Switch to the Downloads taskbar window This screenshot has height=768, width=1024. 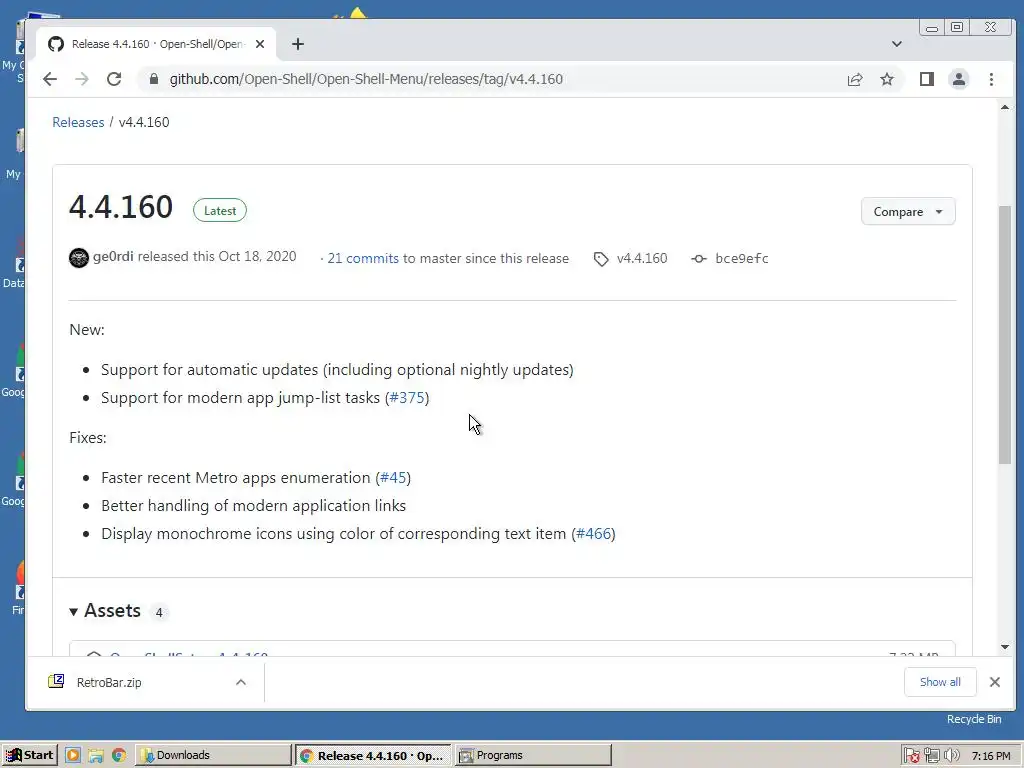213,756
